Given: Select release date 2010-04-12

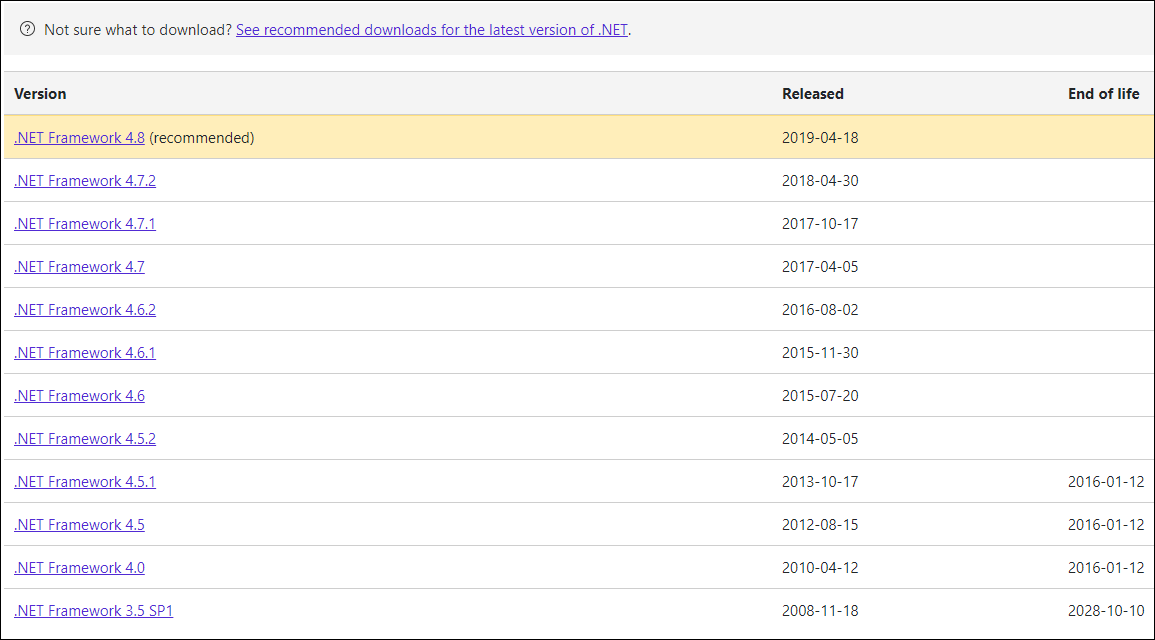Looking at the screenshot, I should [820, 568].
